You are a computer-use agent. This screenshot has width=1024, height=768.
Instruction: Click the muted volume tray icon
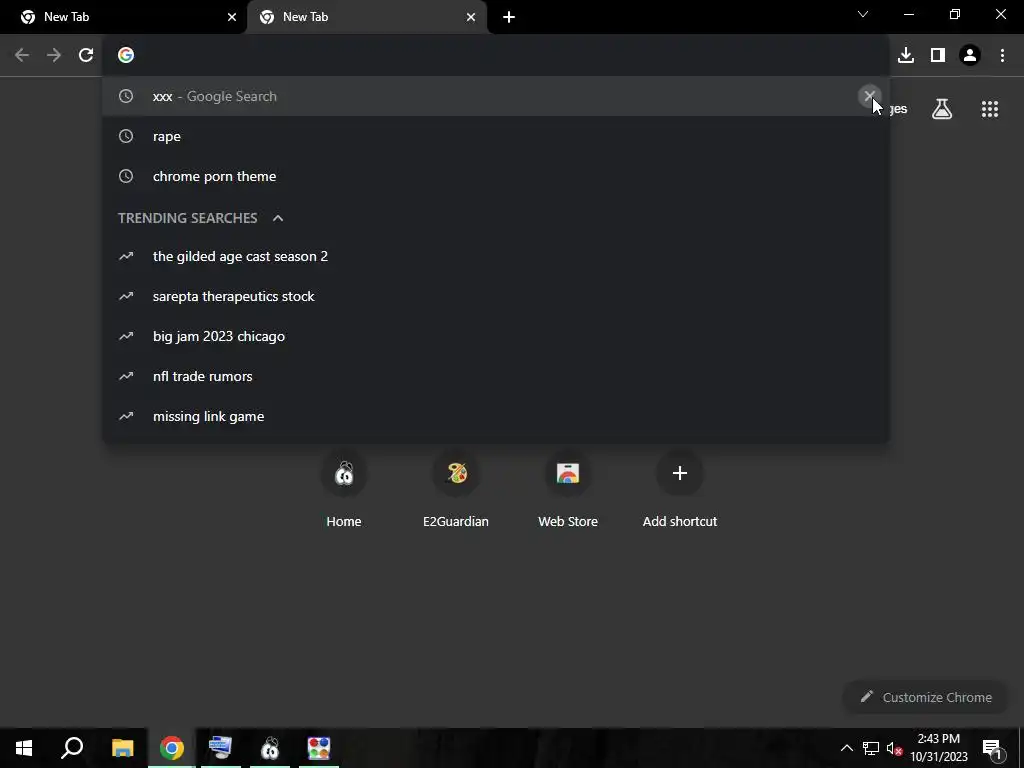(894, 748)
